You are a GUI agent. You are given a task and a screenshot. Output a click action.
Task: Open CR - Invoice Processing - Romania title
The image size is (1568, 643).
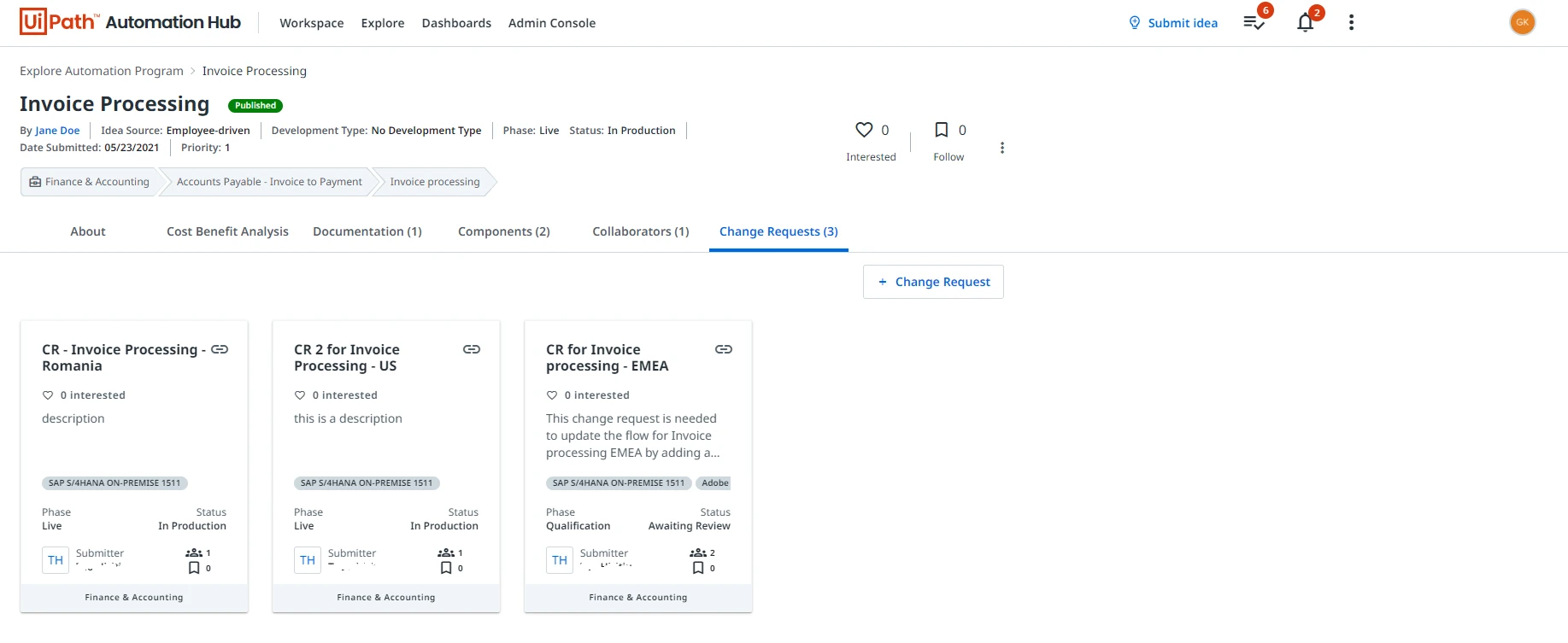pyautogui.click(x=124, y=358)
